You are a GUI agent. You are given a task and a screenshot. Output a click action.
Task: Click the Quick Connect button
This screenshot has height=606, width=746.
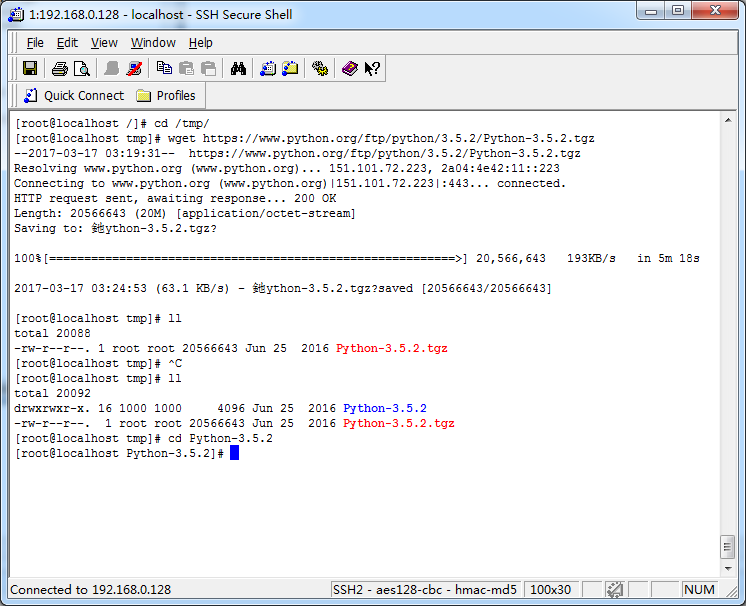(x=74, y=96)
